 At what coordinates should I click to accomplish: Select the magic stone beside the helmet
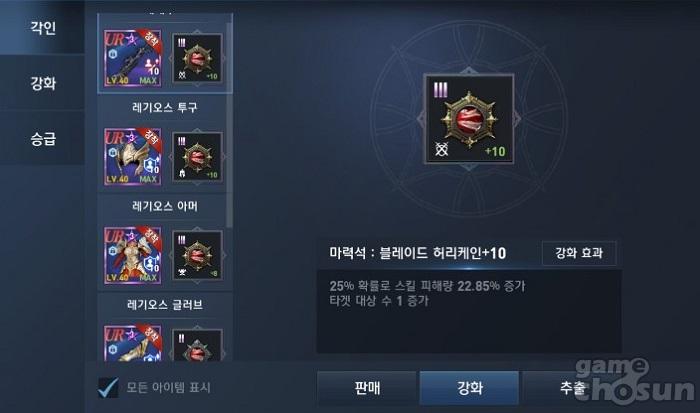[197, 157]
